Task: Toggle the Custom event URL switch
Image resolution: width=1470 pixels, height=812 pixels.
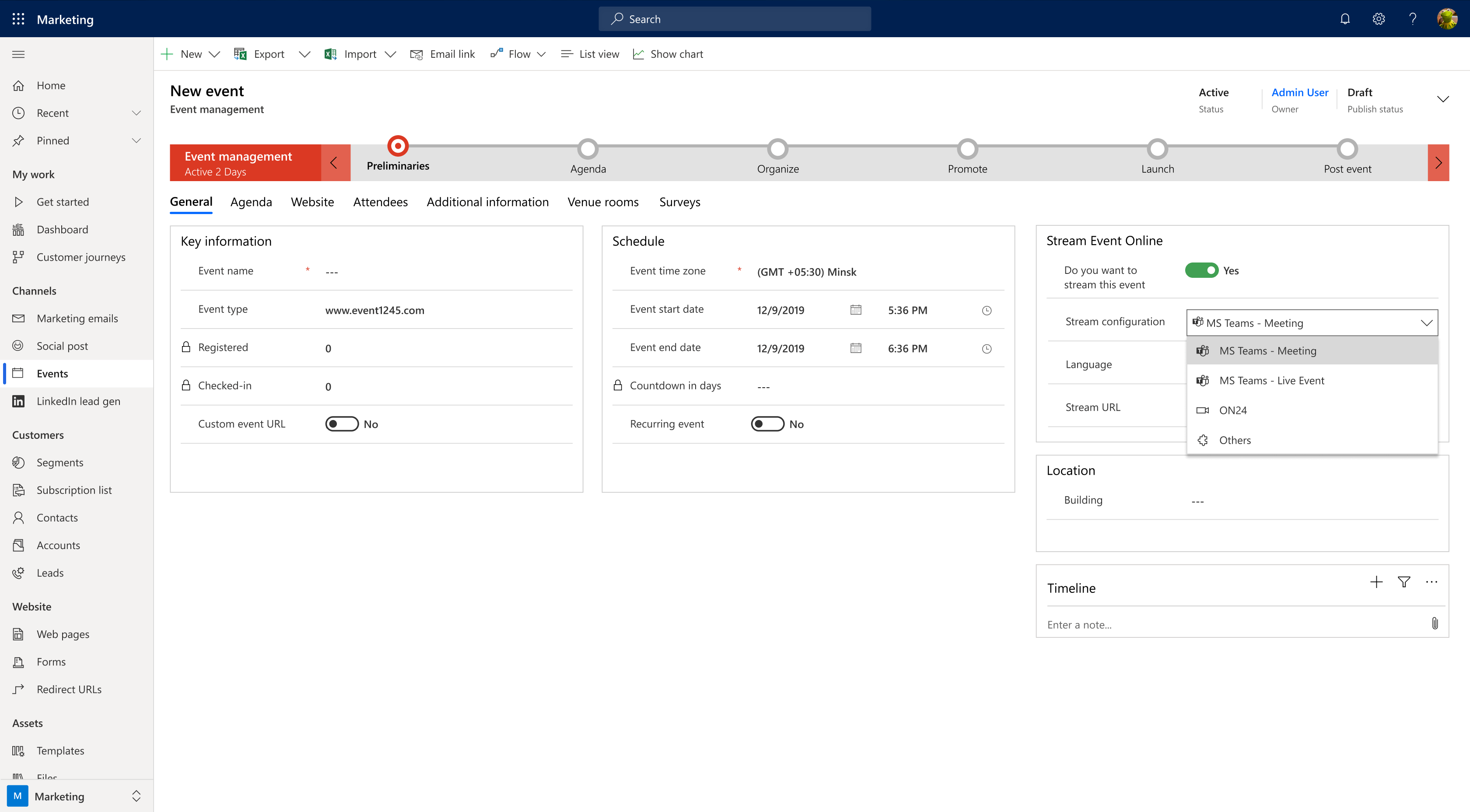Action: tap(341, 424)
